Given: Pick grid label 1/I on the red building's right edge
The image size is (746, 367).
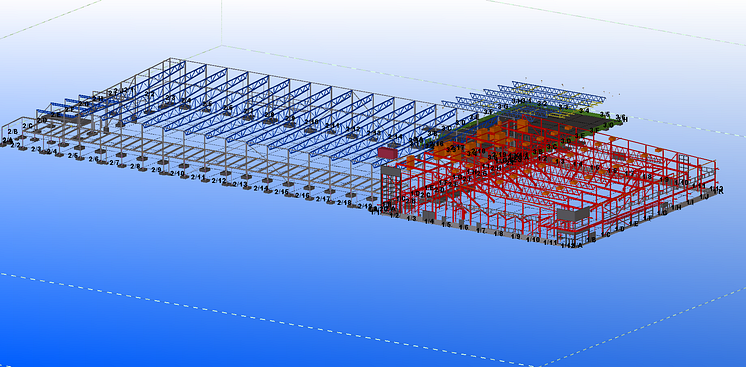Looking at the screenshot, I should coord(690,202).
